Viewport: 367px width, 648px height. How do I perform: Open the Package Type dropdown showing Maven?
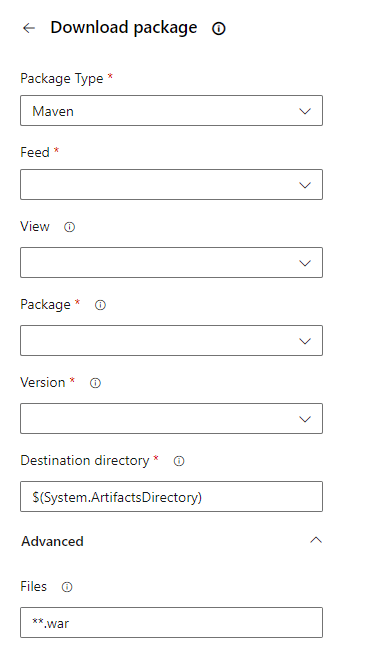tap(172, 111)
